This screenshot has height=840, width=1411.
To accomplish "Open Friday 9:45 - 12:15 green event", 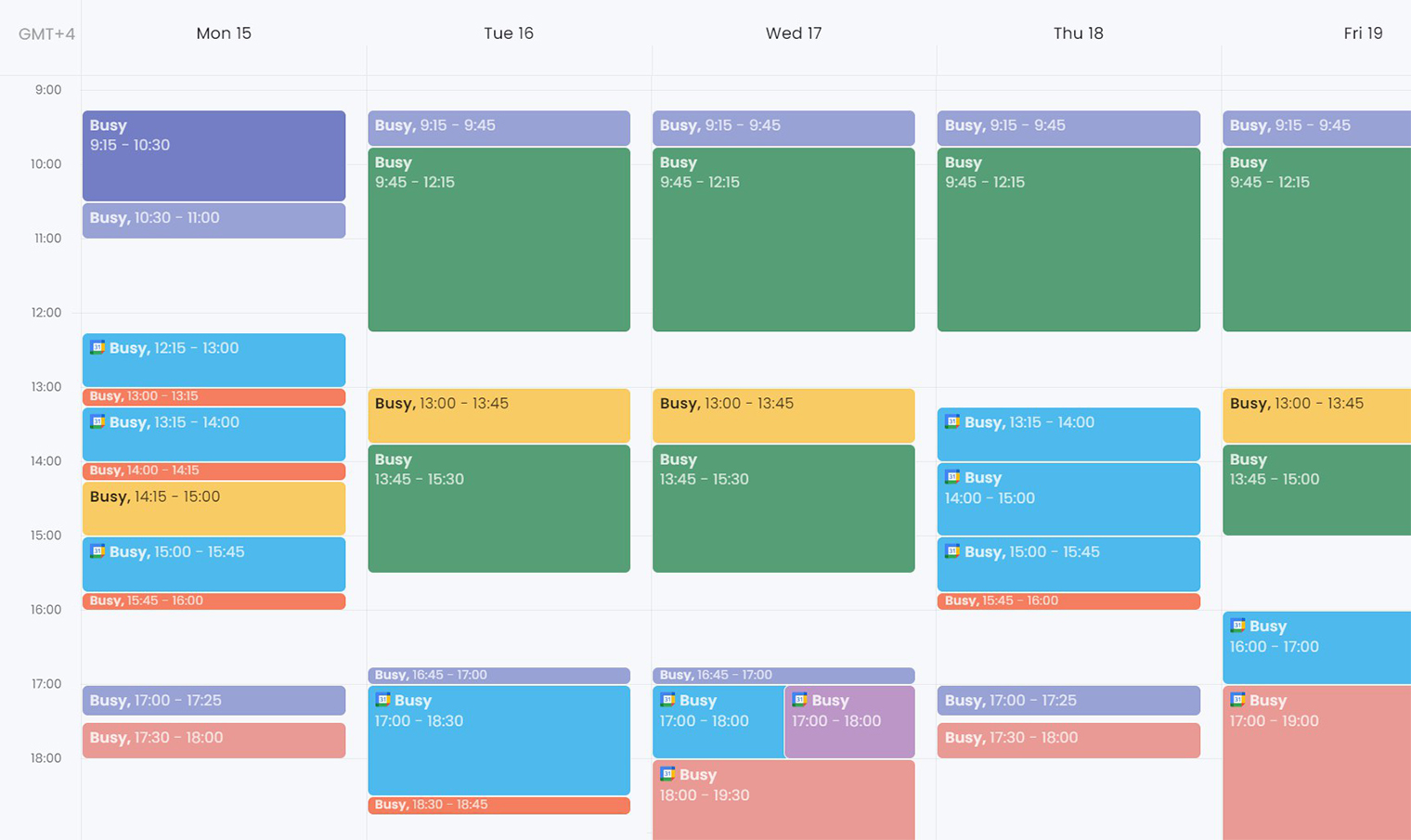I will (x=1317, y=239).
